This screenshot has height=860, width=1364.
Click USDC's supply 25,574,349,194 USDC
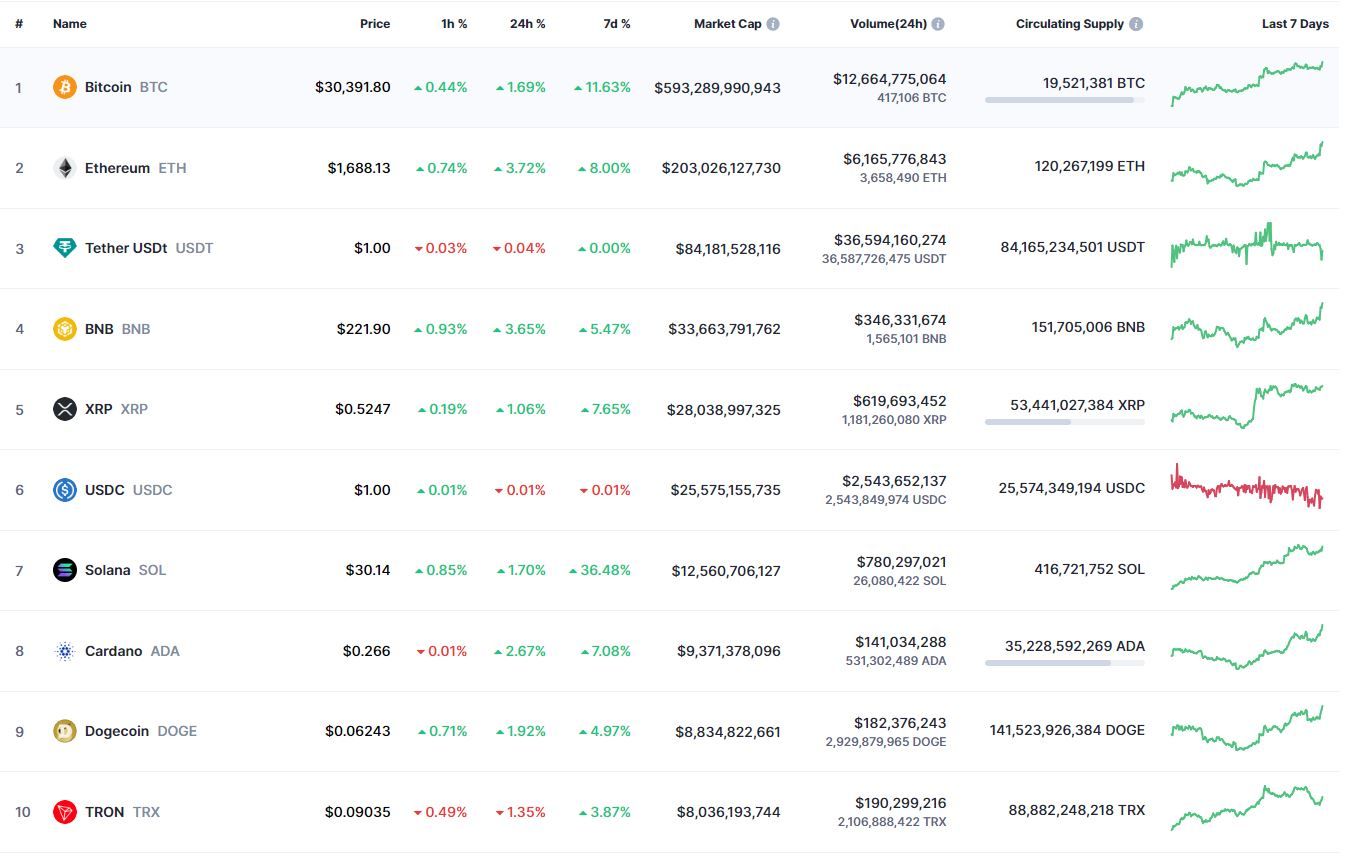pyautogui.click(x=1072, y=488)
